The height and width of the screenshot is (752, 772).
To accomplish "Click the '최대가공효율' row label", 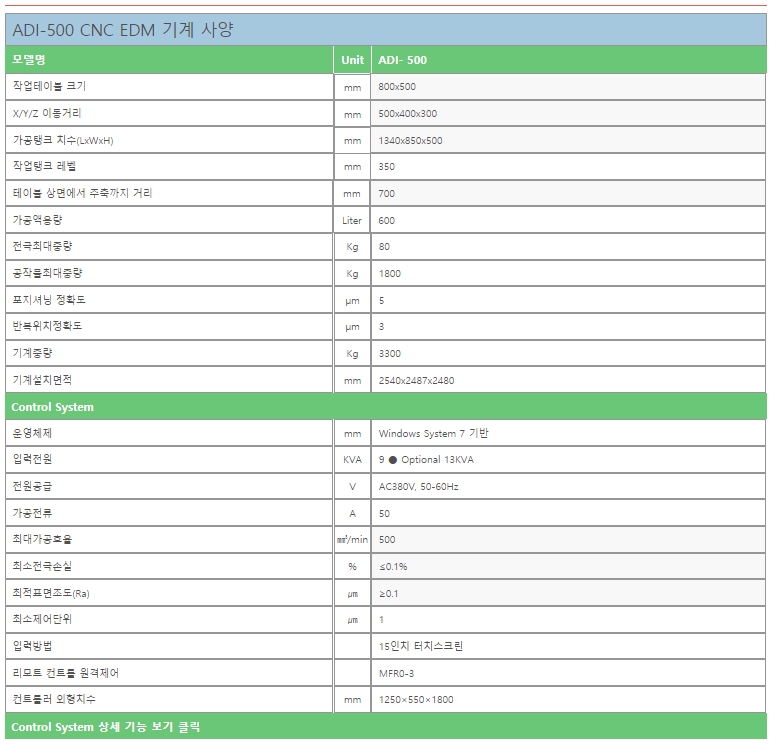I will 42,540.
